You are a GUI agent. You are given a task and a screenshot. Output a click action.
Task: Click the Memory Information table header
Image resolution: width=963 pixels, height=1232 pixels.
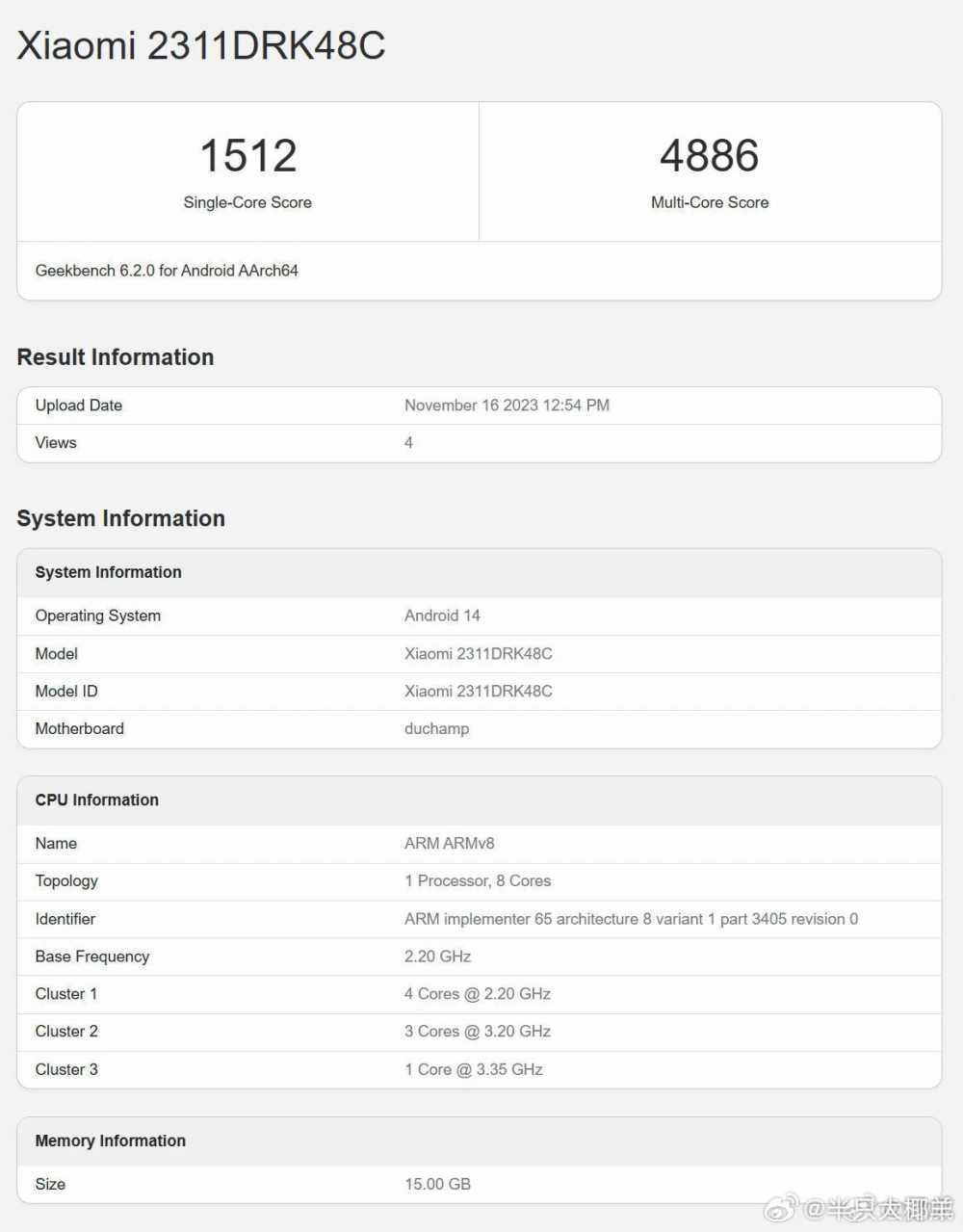pos(111,1141)
